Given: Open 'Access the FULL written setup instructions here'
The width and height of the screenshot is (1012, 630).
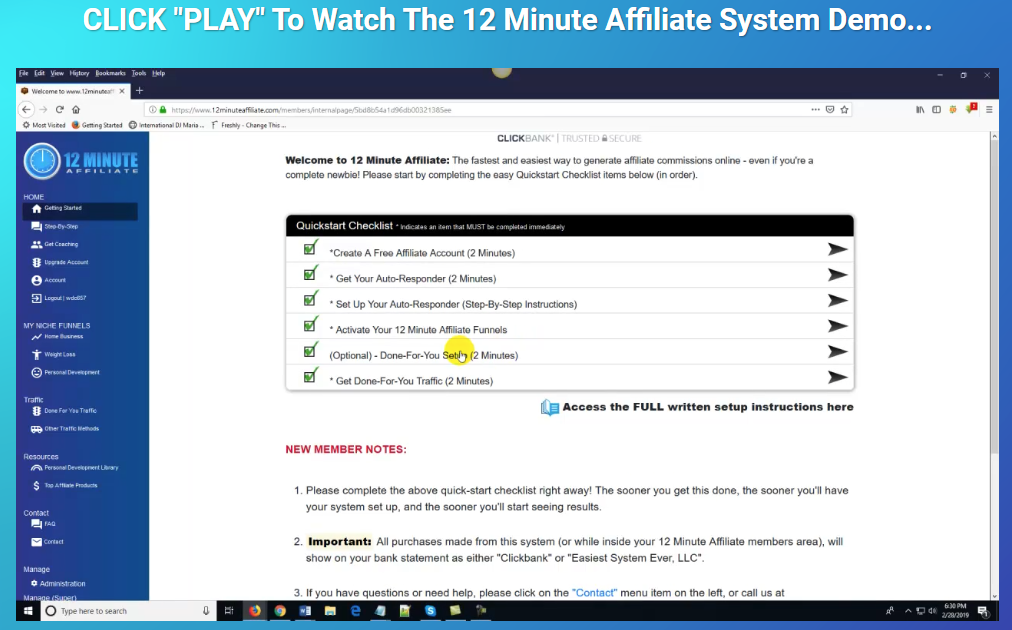Looking at the screenshot, I should [x=698, y=407].
